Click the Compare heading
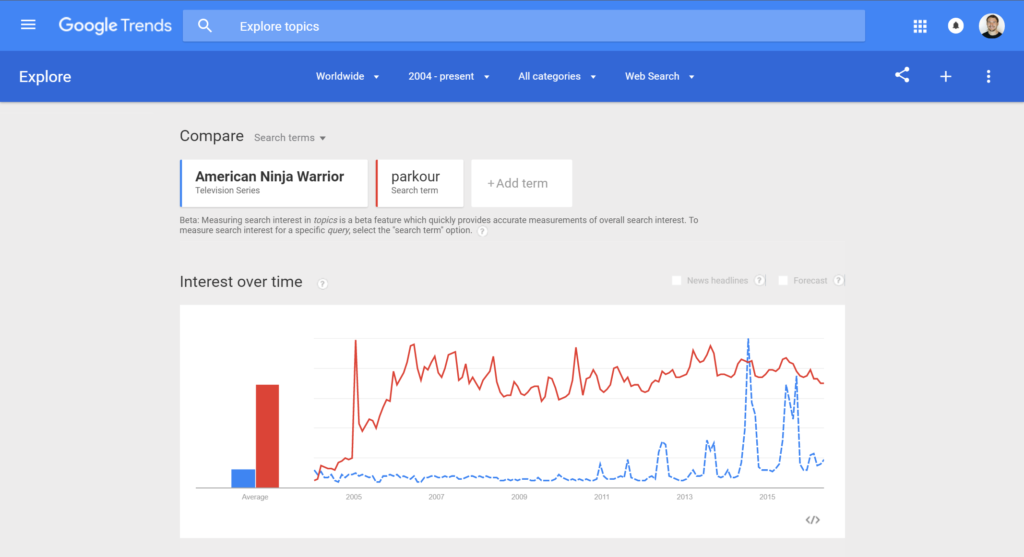 coord(212,136)
